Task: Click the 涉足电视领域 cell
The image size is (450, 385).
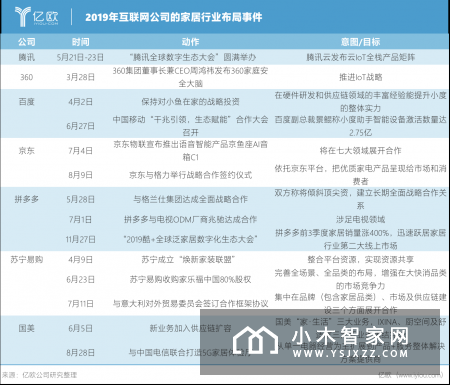Action: click(x=360, y=219)
